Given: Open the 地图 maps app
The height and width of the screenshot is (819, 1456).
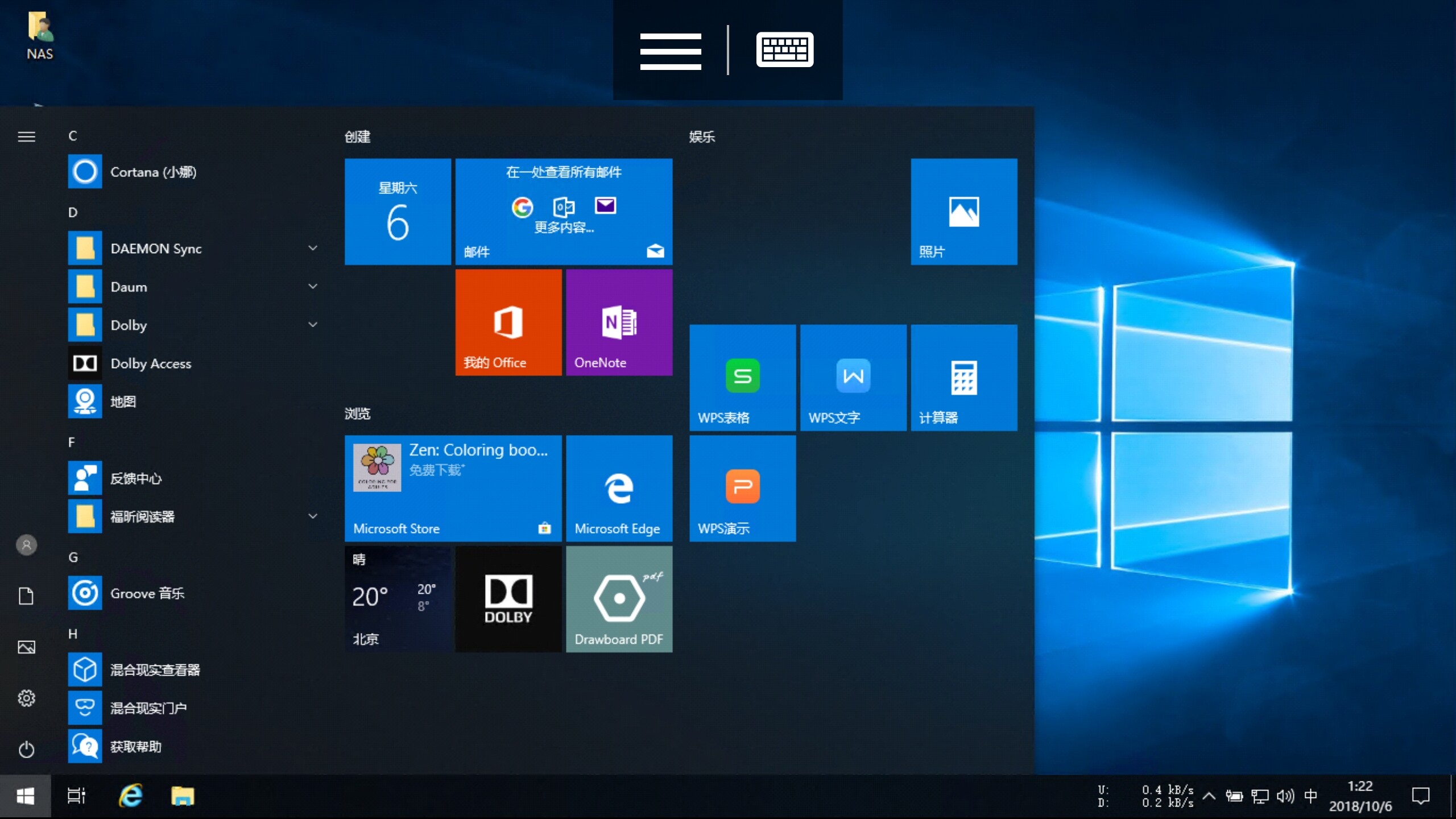Looking at the screenshot, I should pos(193,402).
